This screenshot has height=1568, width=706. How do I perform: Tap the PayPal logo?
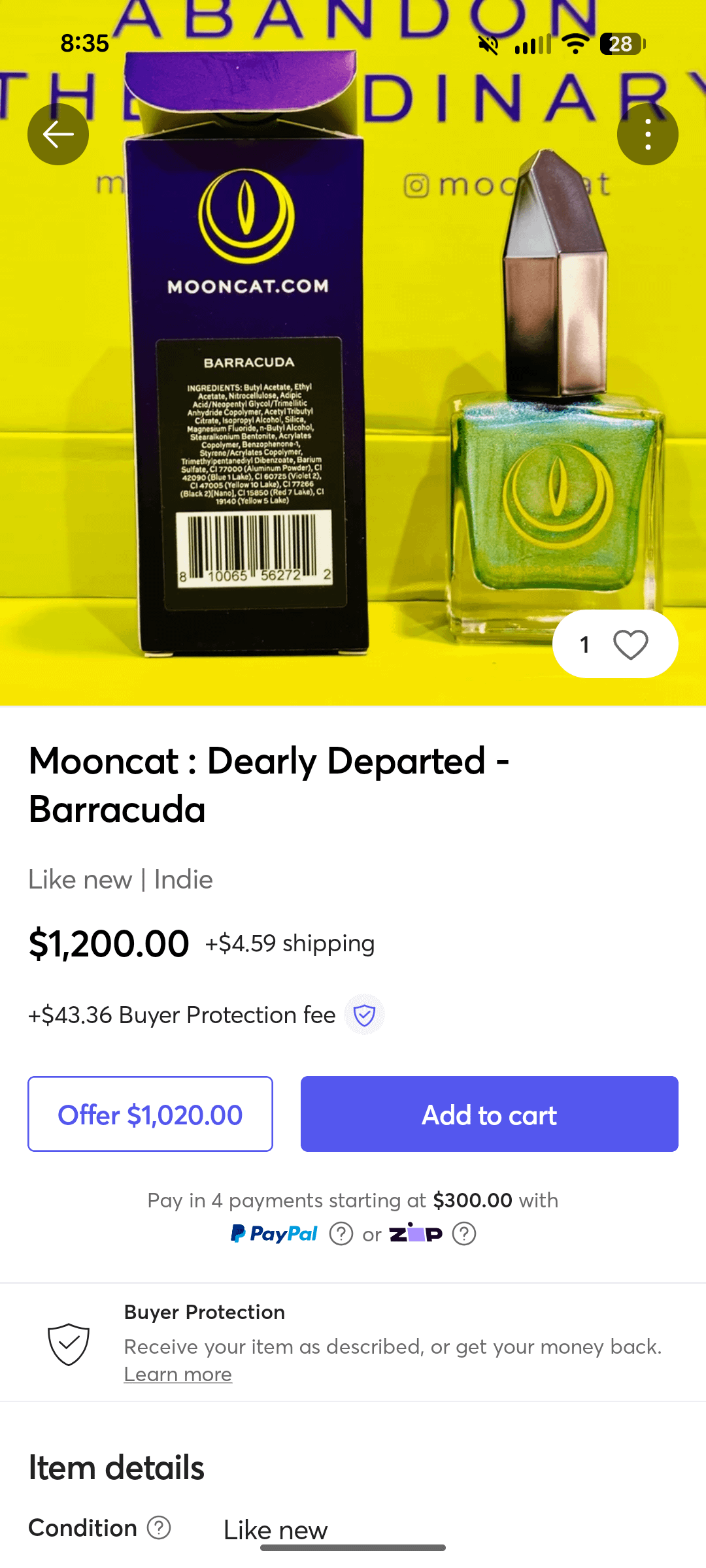pyautogui.click(x=275, y=1233)
